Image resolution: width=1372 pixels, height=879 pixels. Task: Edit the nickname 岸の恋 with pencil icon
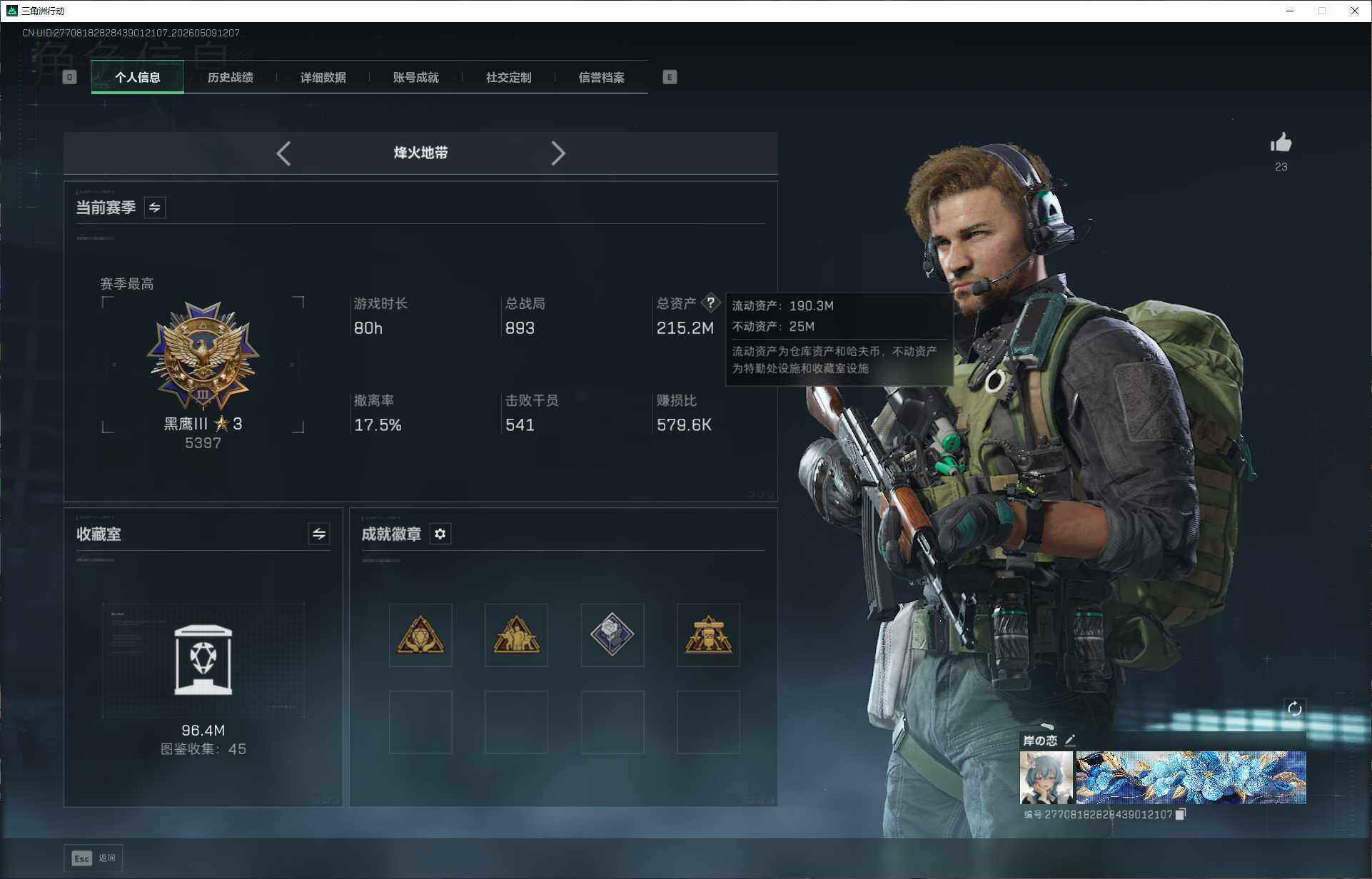point(1070,741)
